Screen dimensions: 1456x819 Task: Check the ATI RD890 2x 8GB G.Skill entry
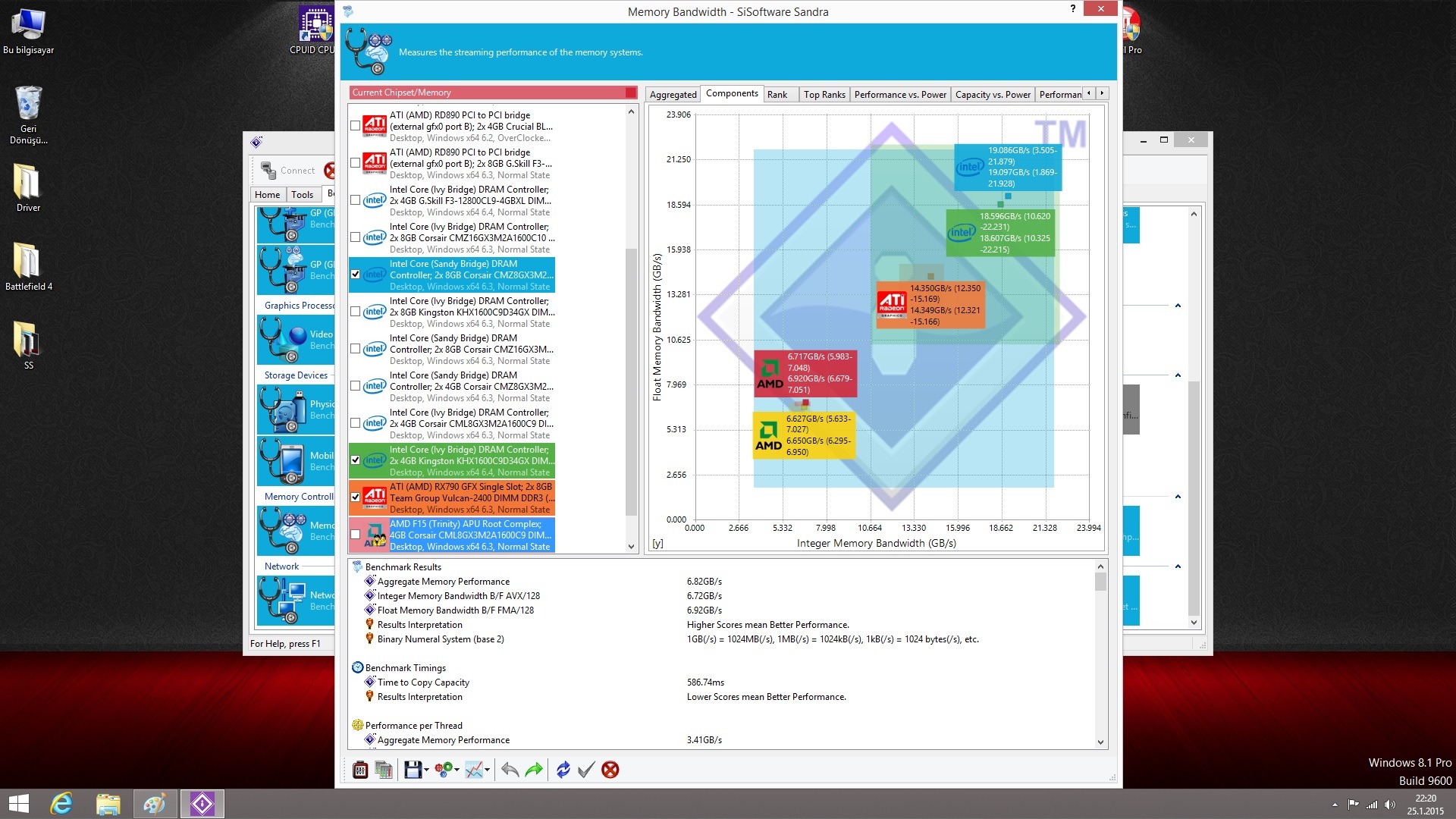click(x=355, y=163)
